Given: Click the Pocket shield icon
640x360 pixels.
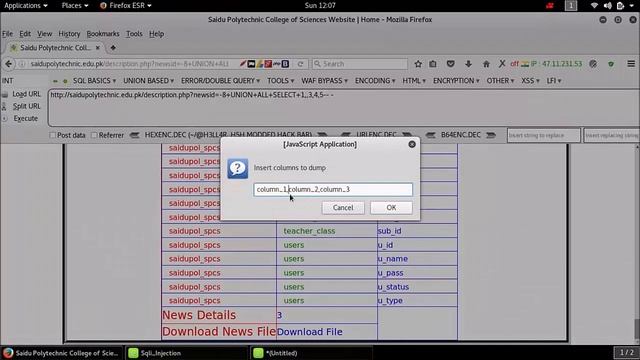Looking at the screenshot, I should click(451, 64).
